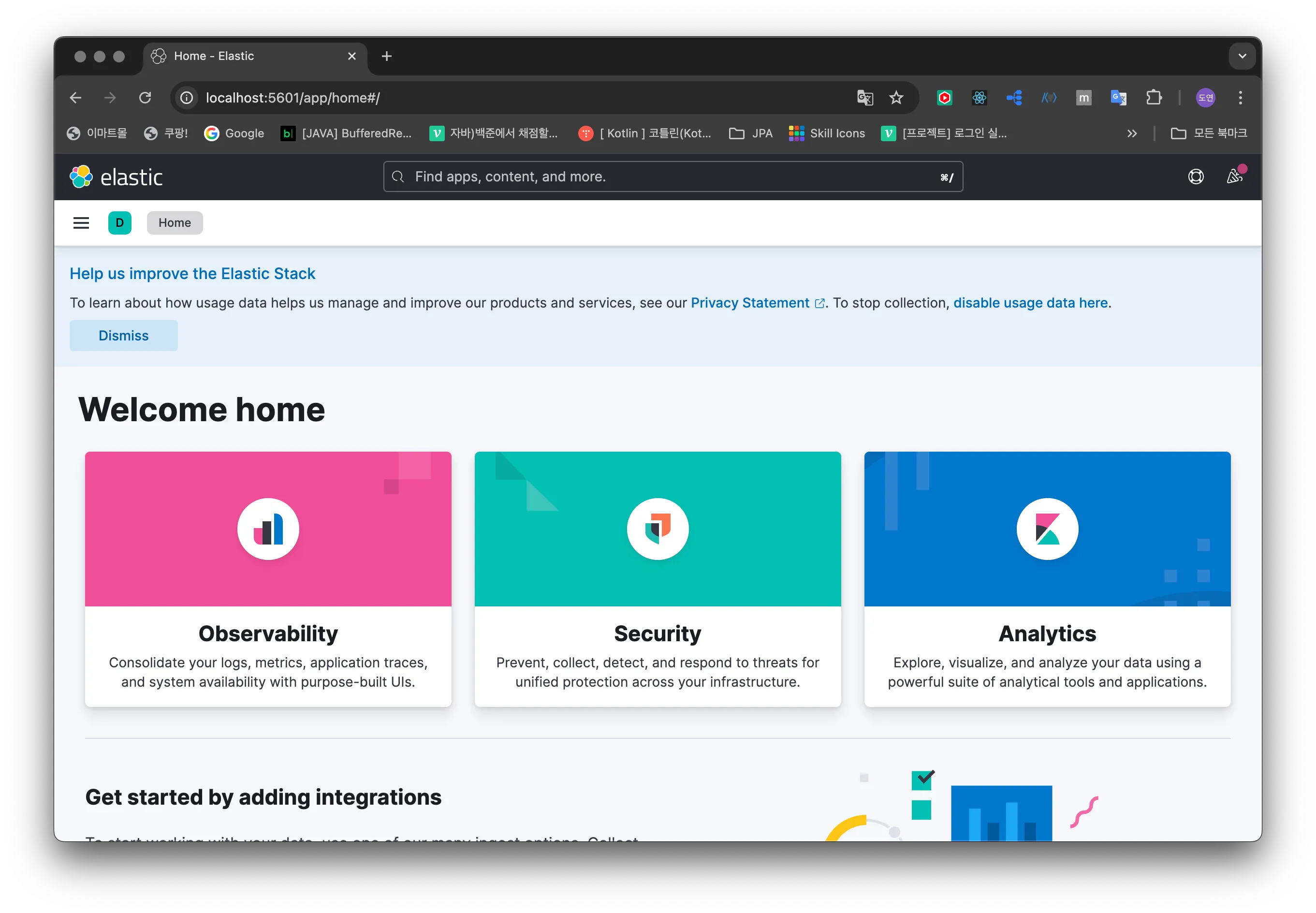Show more bookmarks with double chevron
Viewport: 1316px width, 913px height.
click(1131, 133)
